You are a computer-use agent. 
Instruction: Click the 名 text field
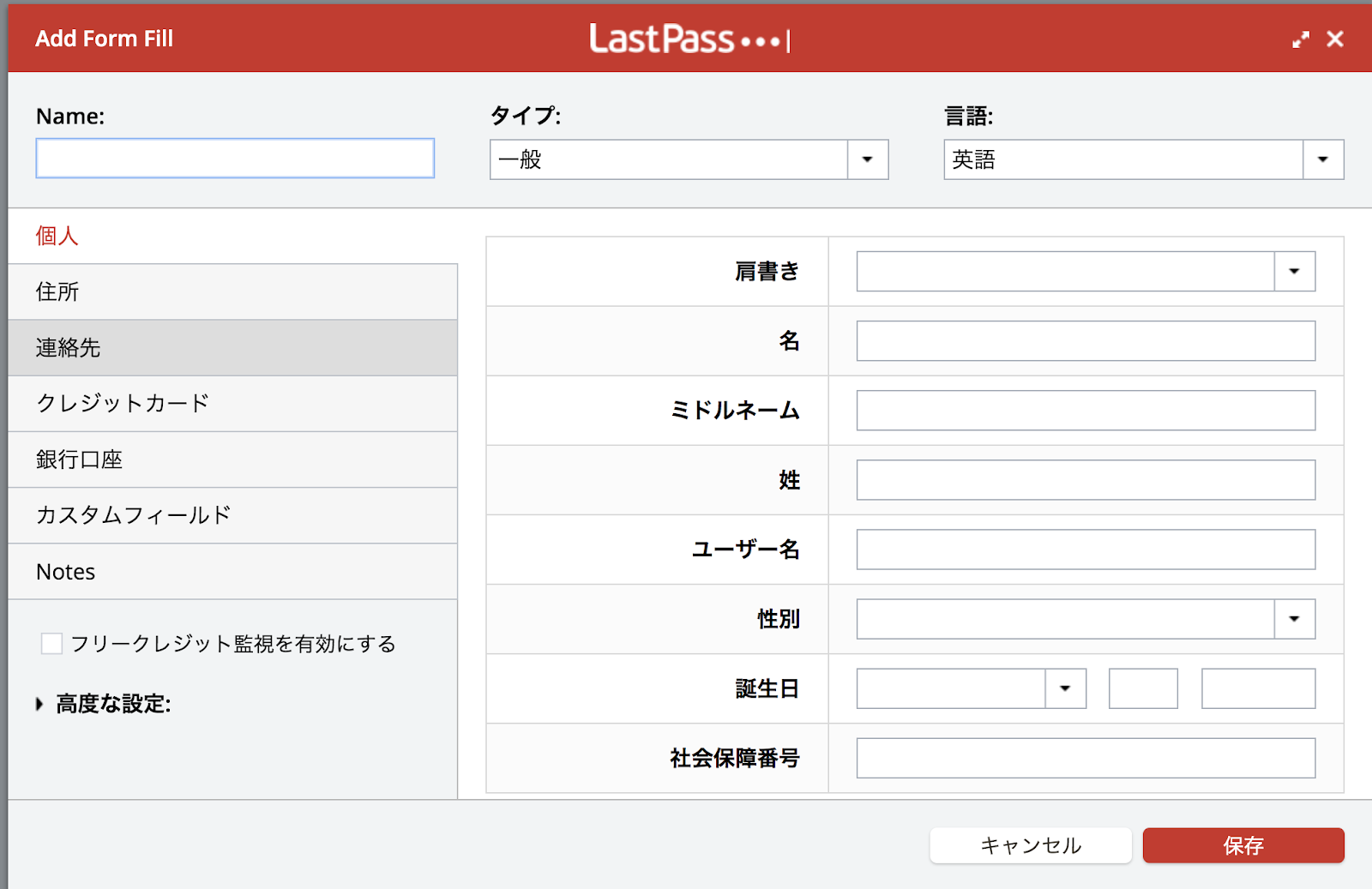(1086, 341)
